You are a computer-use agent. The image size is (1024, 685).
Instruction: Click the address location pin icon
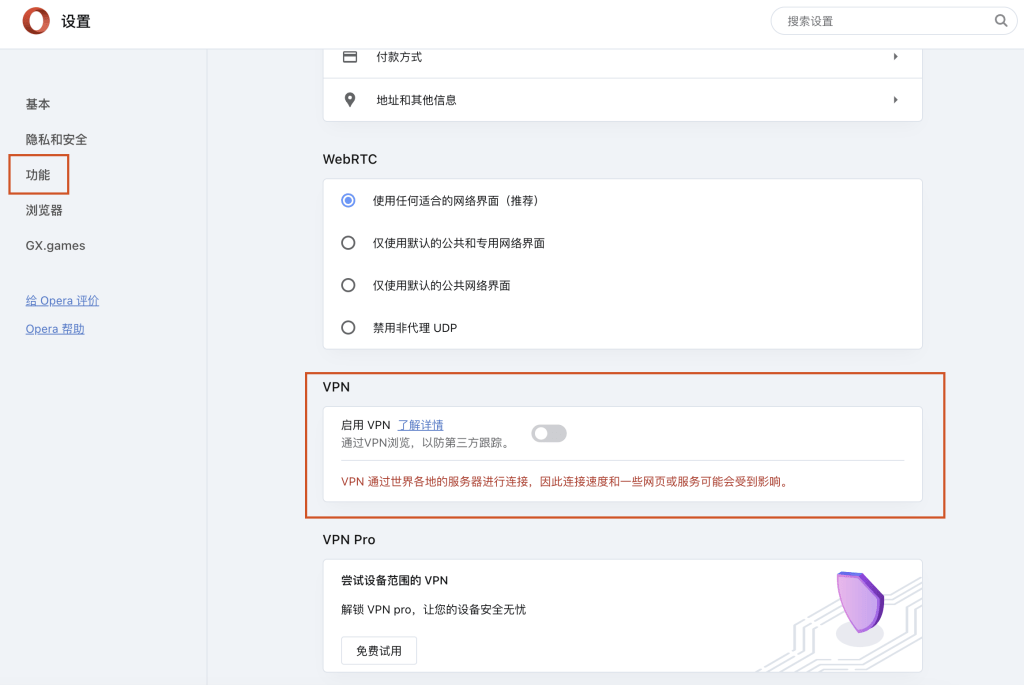pyautogui.click(x=350, y=100)
